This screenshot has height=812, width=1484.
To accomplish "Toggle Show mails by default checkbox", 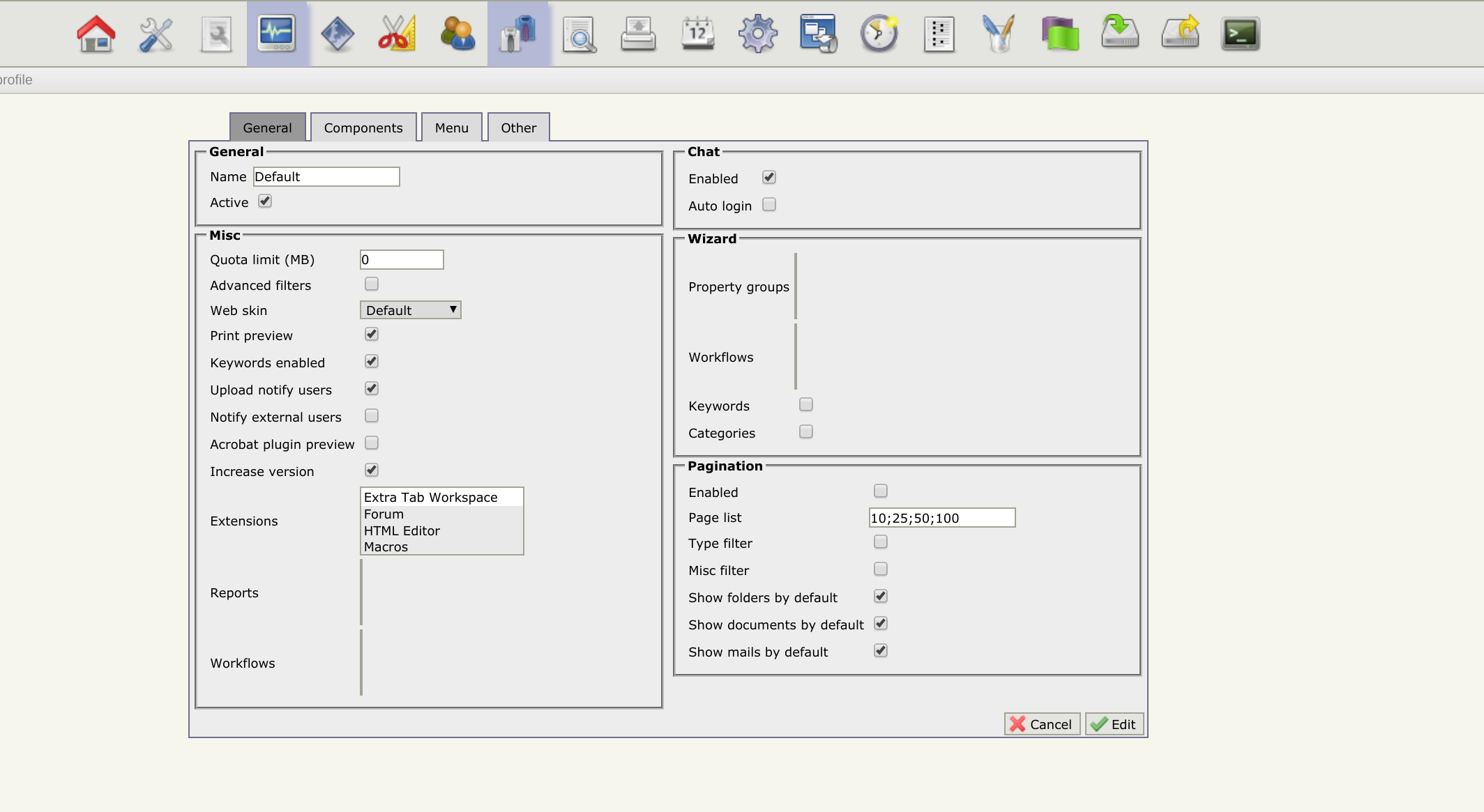I will [881, 651].
